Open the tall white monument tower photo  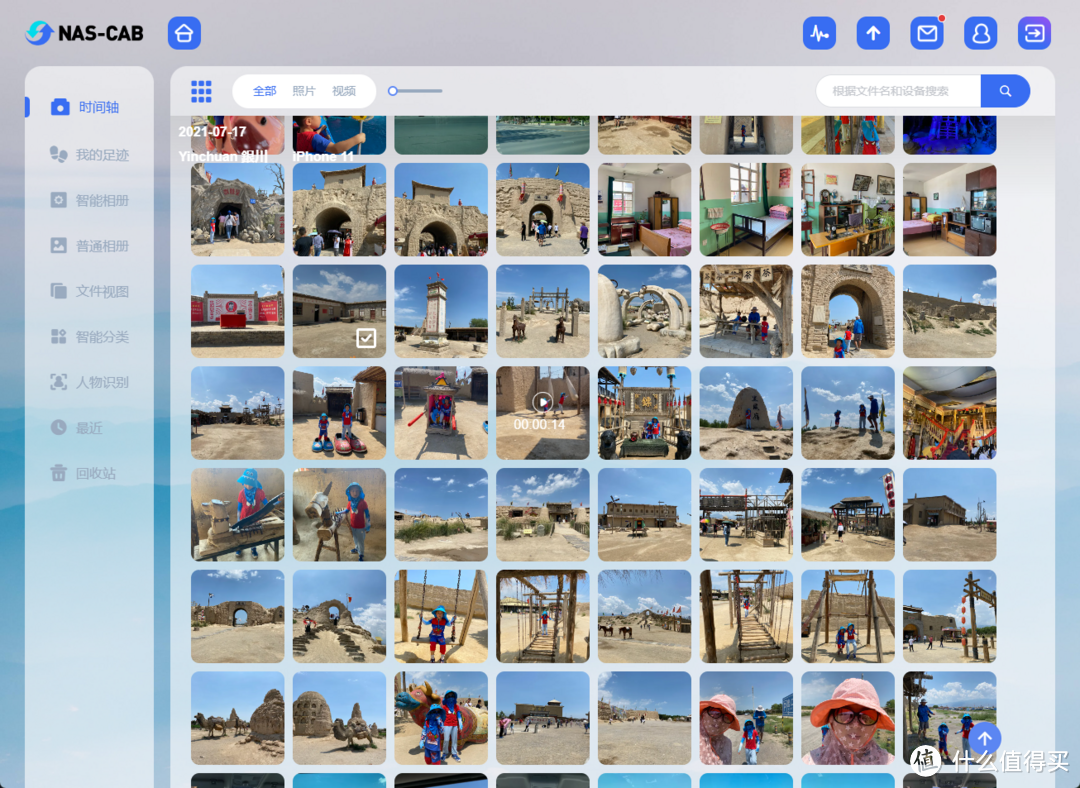pos(441,311)
